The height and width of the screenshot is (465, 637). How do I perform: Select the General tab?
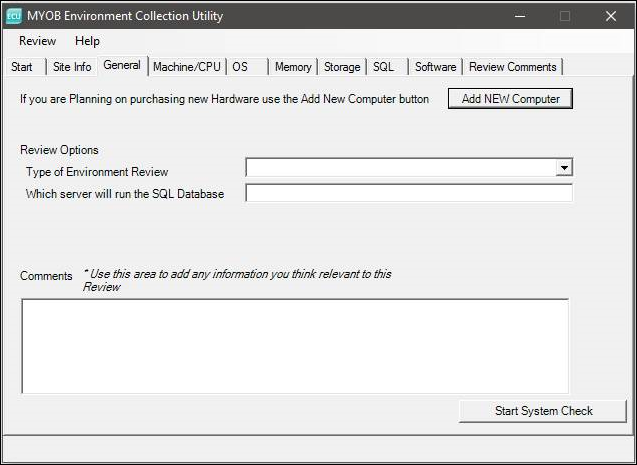tap(122, 66)
